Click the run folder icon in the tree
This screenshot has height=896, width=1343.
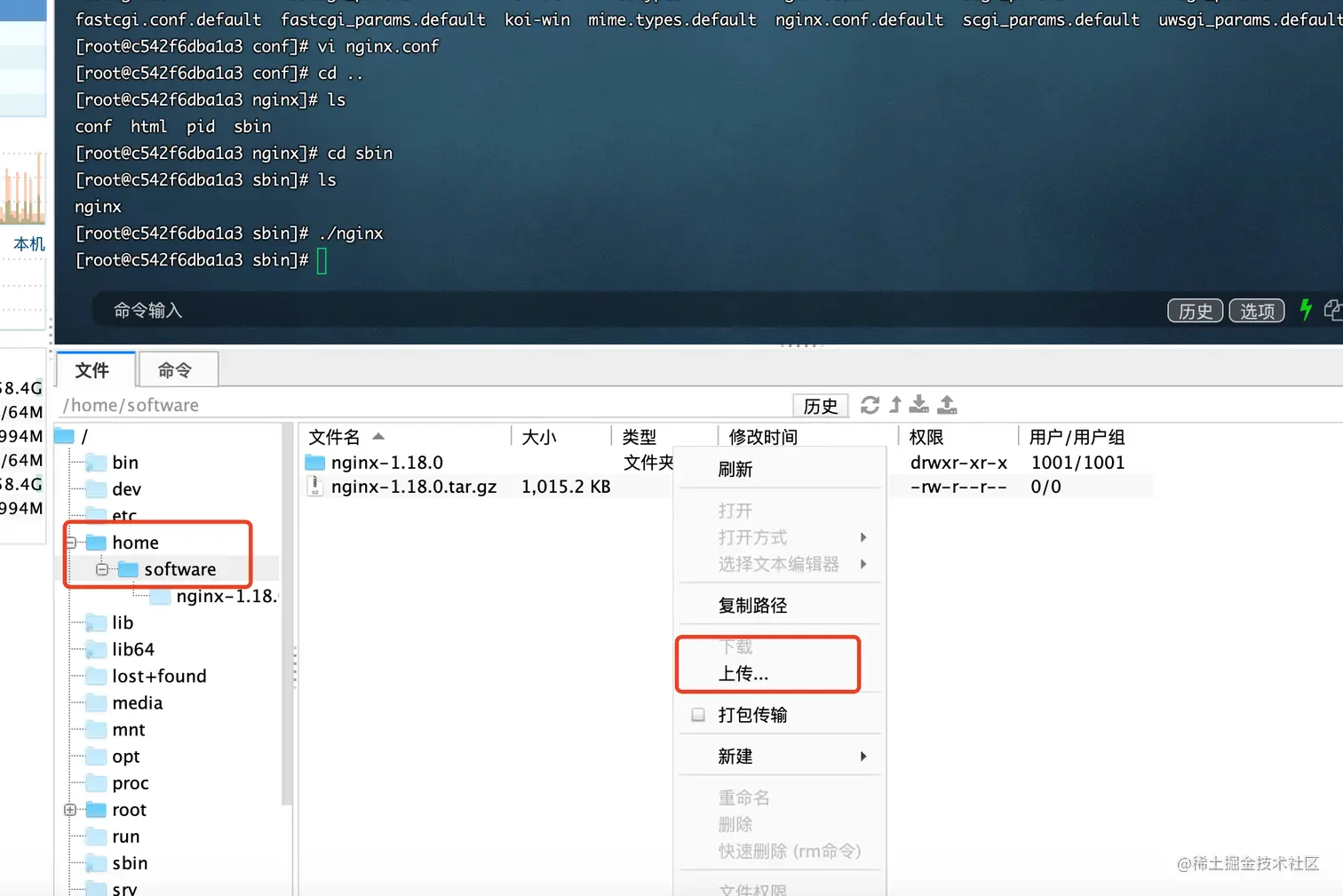point(96,836)
